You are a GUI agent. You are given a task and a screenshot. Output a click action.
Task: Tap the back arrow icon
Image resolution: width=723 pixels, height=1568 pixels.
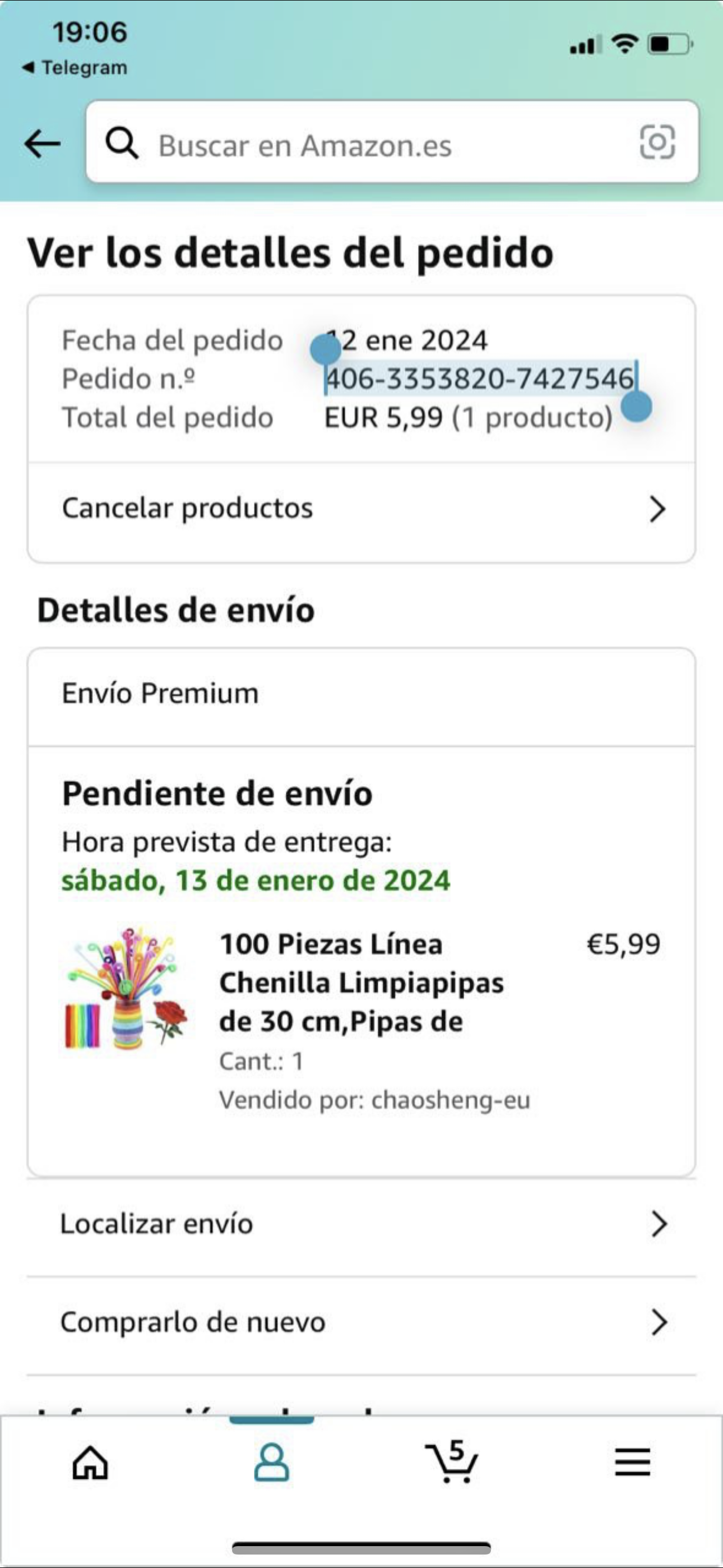[43, 144]
